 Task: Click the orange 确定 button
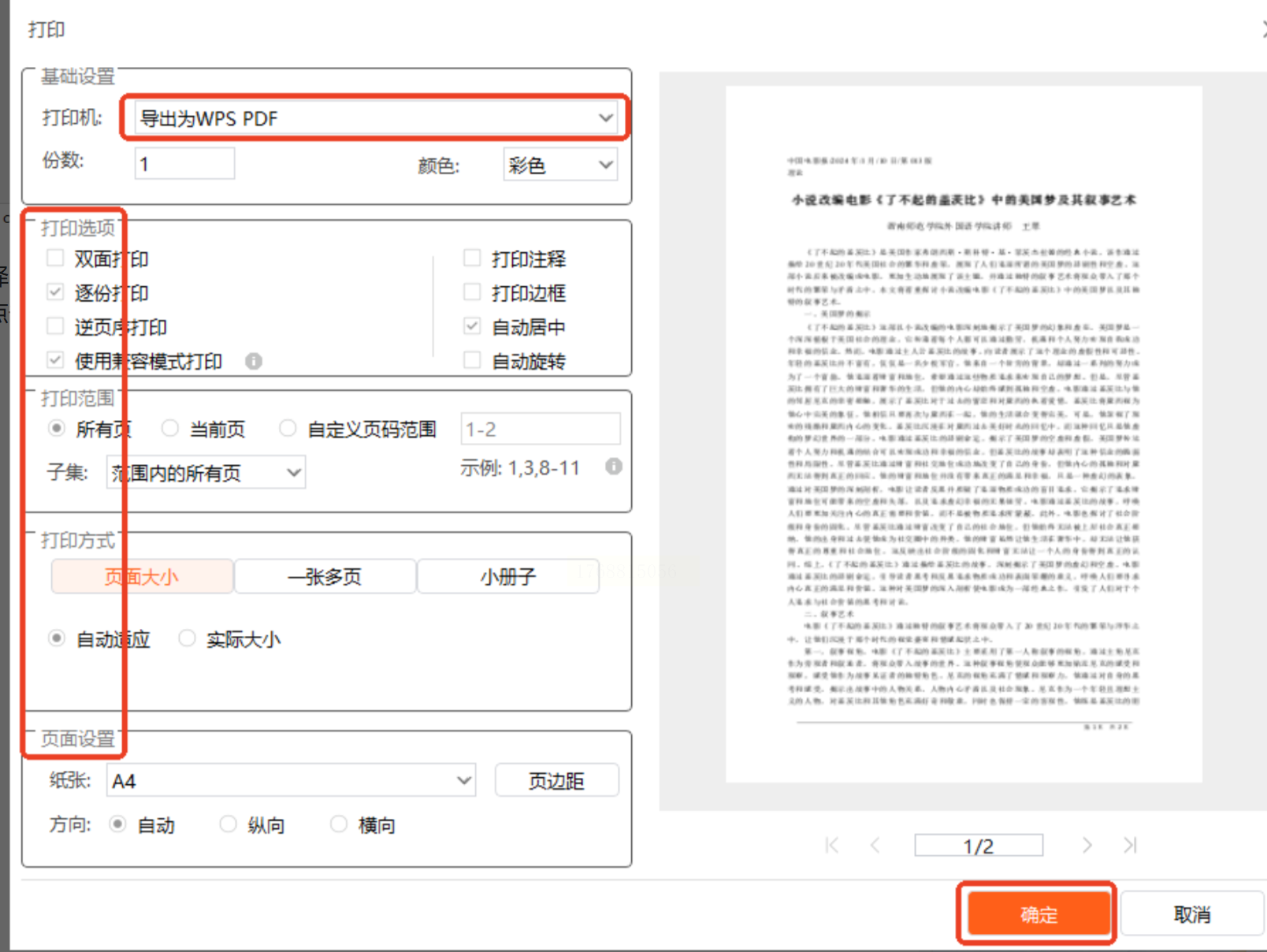(1038, 914)
